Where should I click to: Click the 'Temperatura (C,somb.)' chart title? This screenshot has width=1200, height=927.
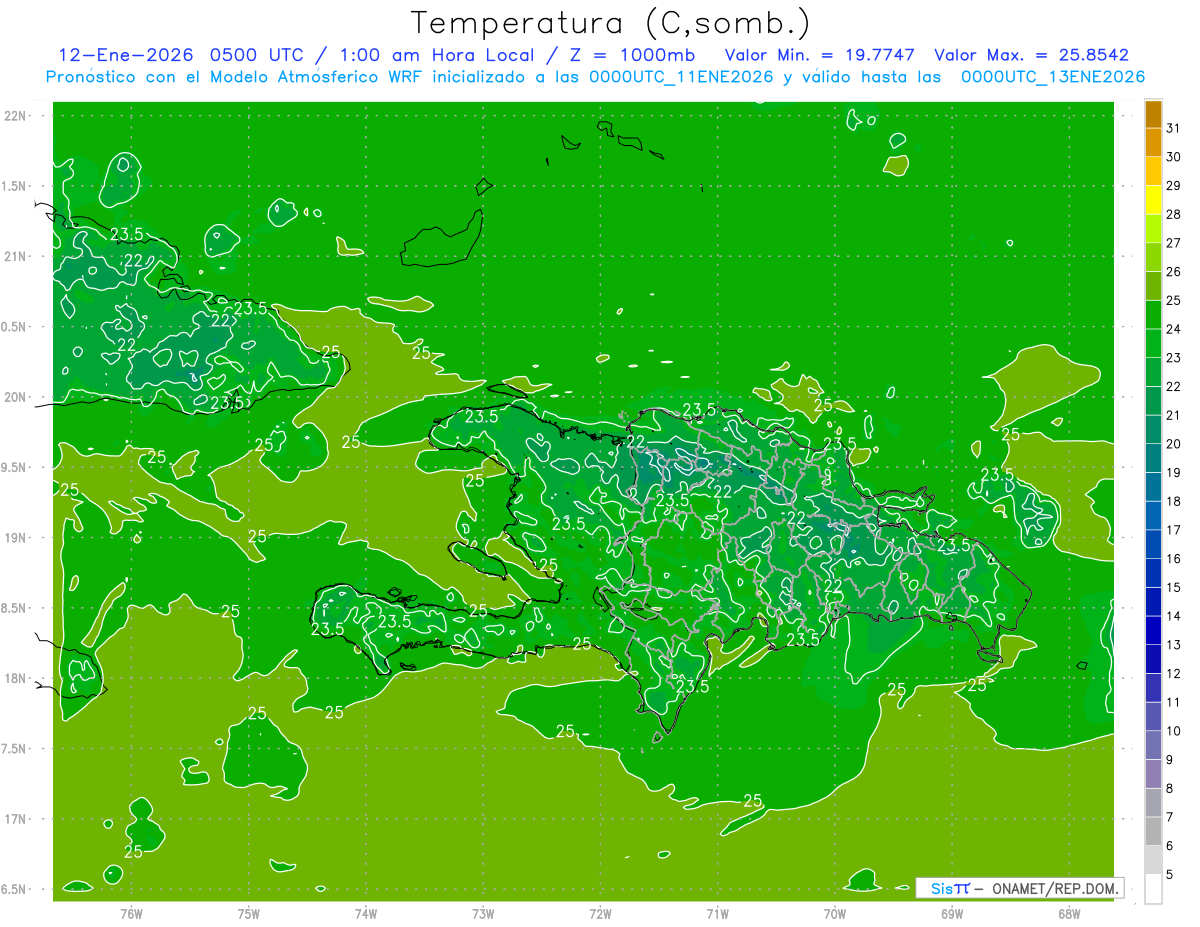coord(610,23)
